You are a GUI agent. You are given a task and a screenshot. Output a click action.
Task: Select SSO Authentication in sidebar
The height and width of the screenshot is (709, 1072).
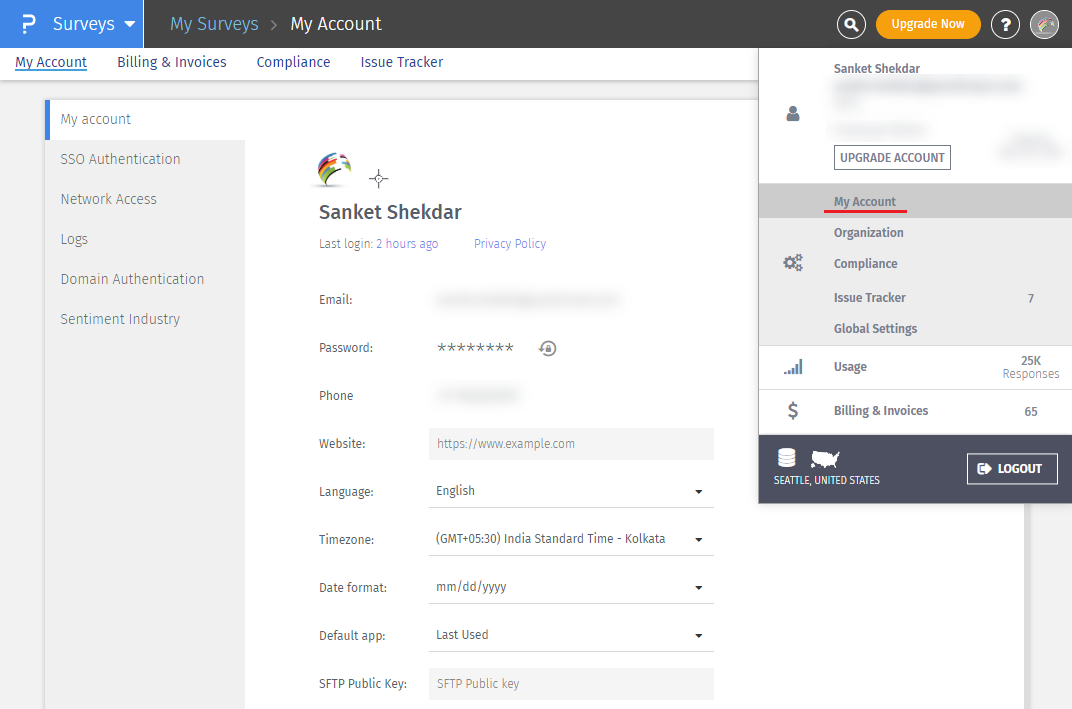(145, 159)
